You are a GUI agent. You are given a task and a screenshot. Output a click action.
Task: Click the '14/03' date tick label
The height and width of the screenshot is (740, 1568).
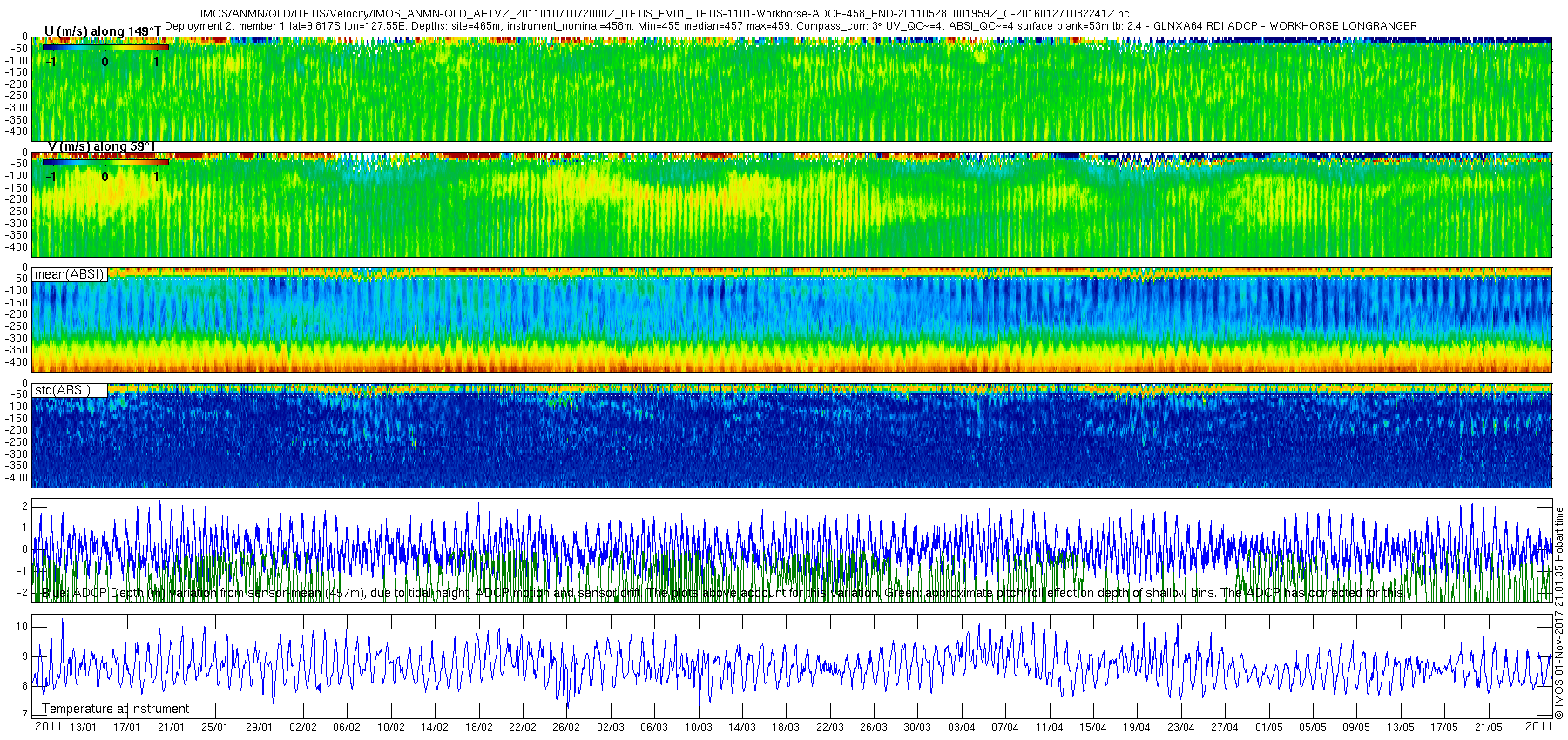742,728
